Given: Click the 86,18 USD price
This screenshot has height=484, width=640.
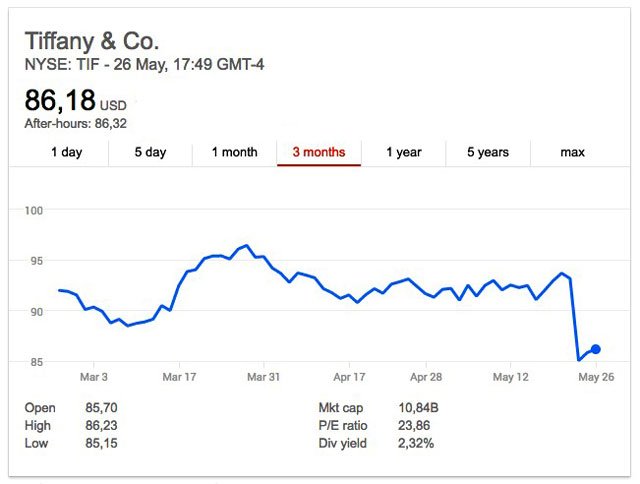Looking at the screenshot, I should tap(76, 101).
